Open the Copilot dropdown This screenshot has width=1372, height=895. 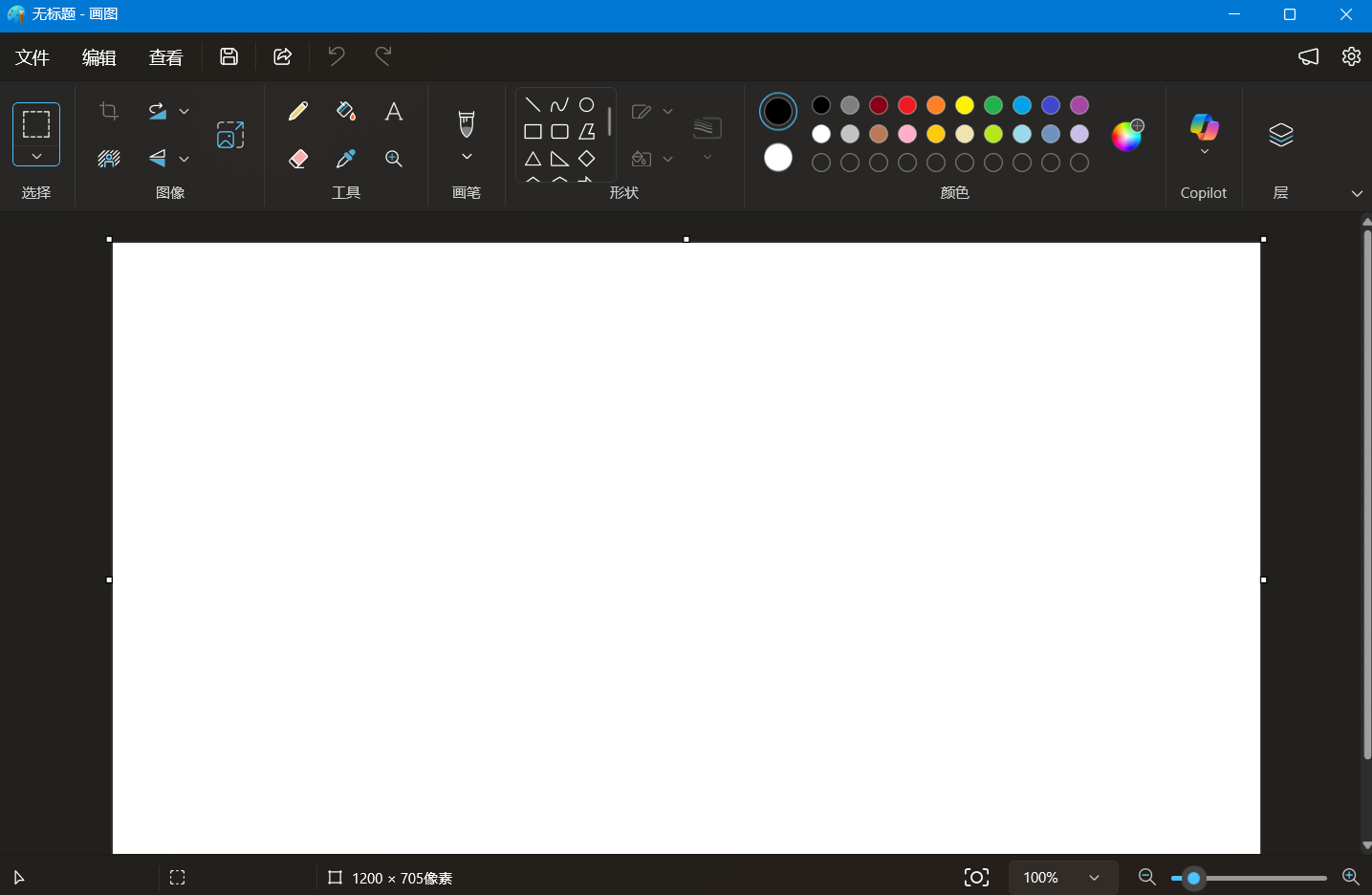click(1204, 151)
